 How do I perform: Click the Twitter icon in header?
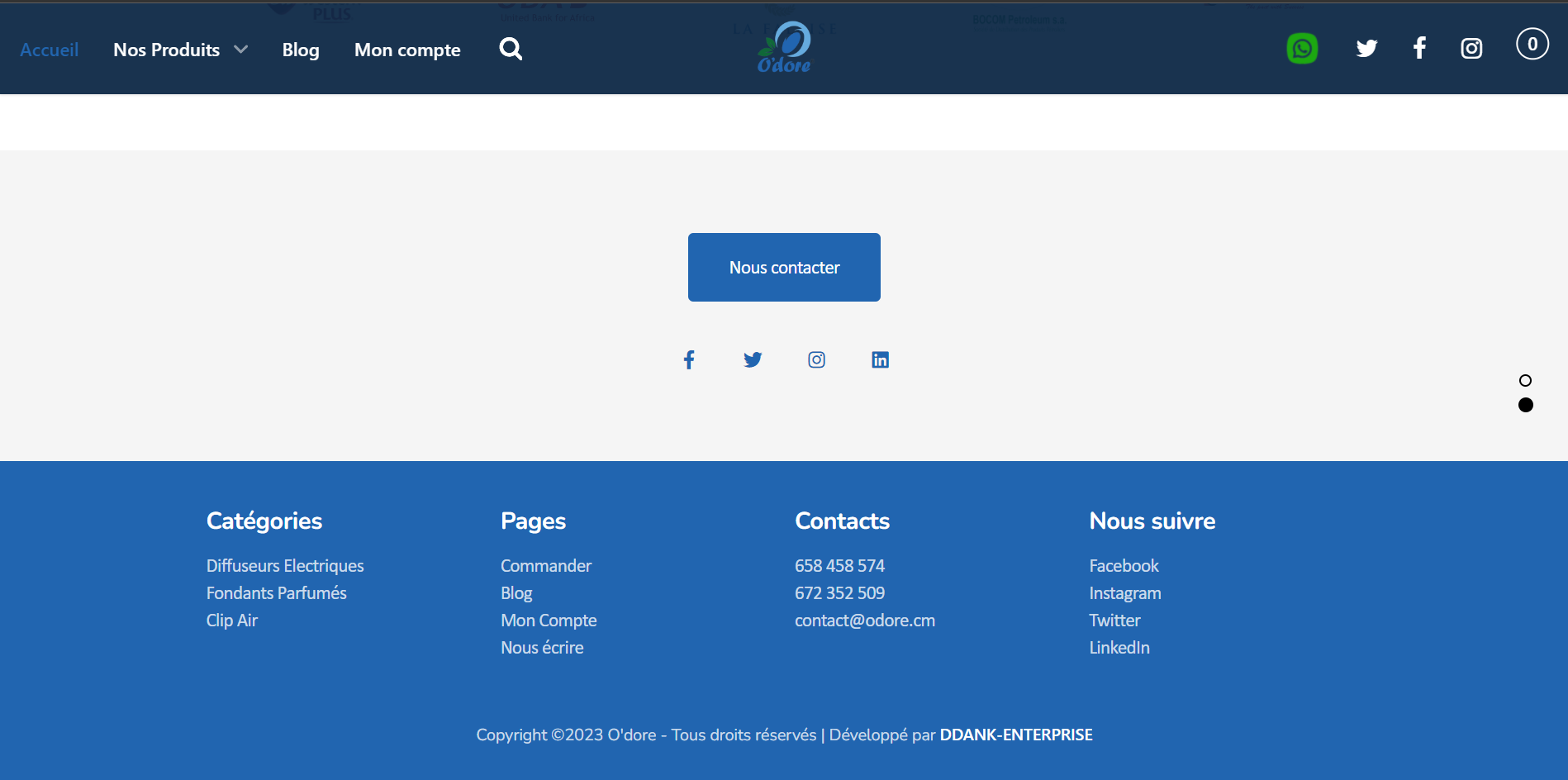point(1366,49)
